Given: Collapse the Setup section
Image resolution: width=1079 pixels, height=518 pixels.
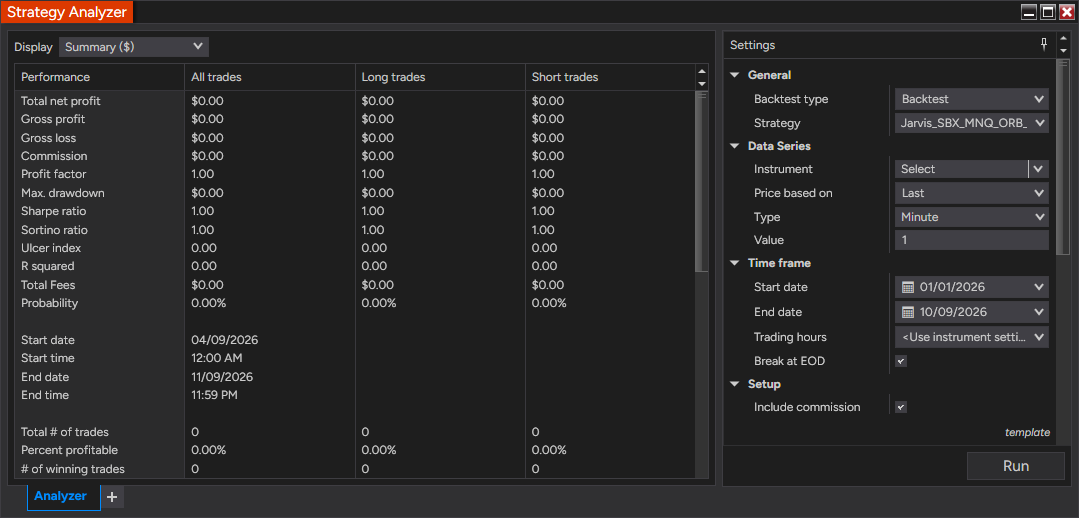Looking at the screenshot, I should point(734,384).
